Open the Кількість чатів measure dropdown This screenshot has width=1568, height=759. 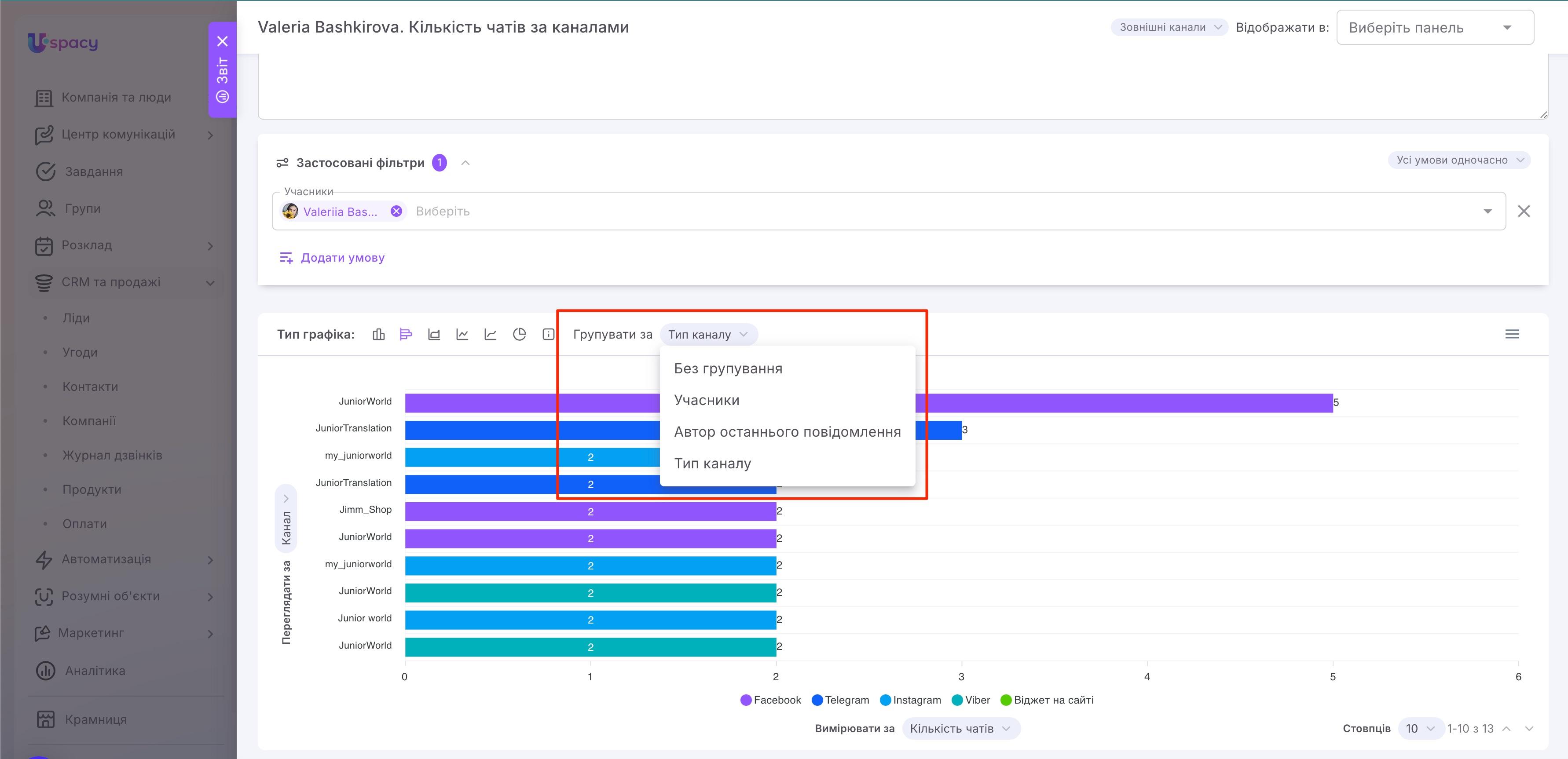(x=960, y=729)
